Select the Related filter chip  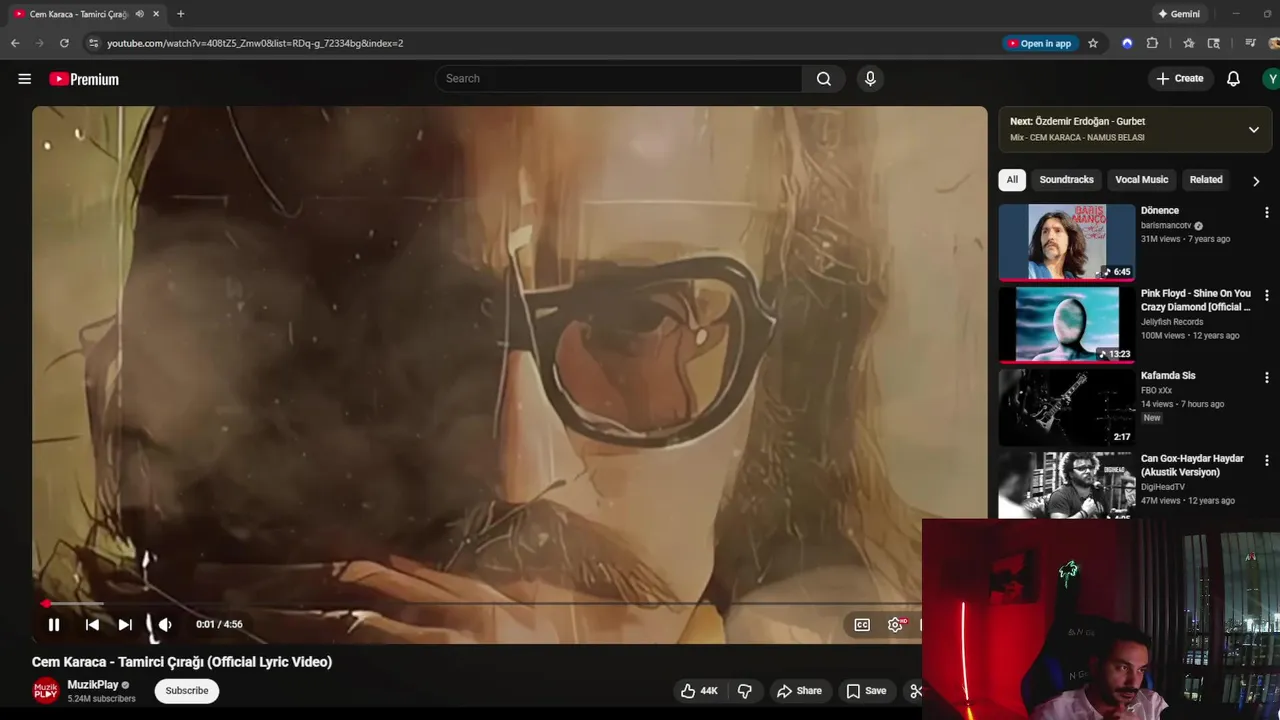coord(1206,180)
